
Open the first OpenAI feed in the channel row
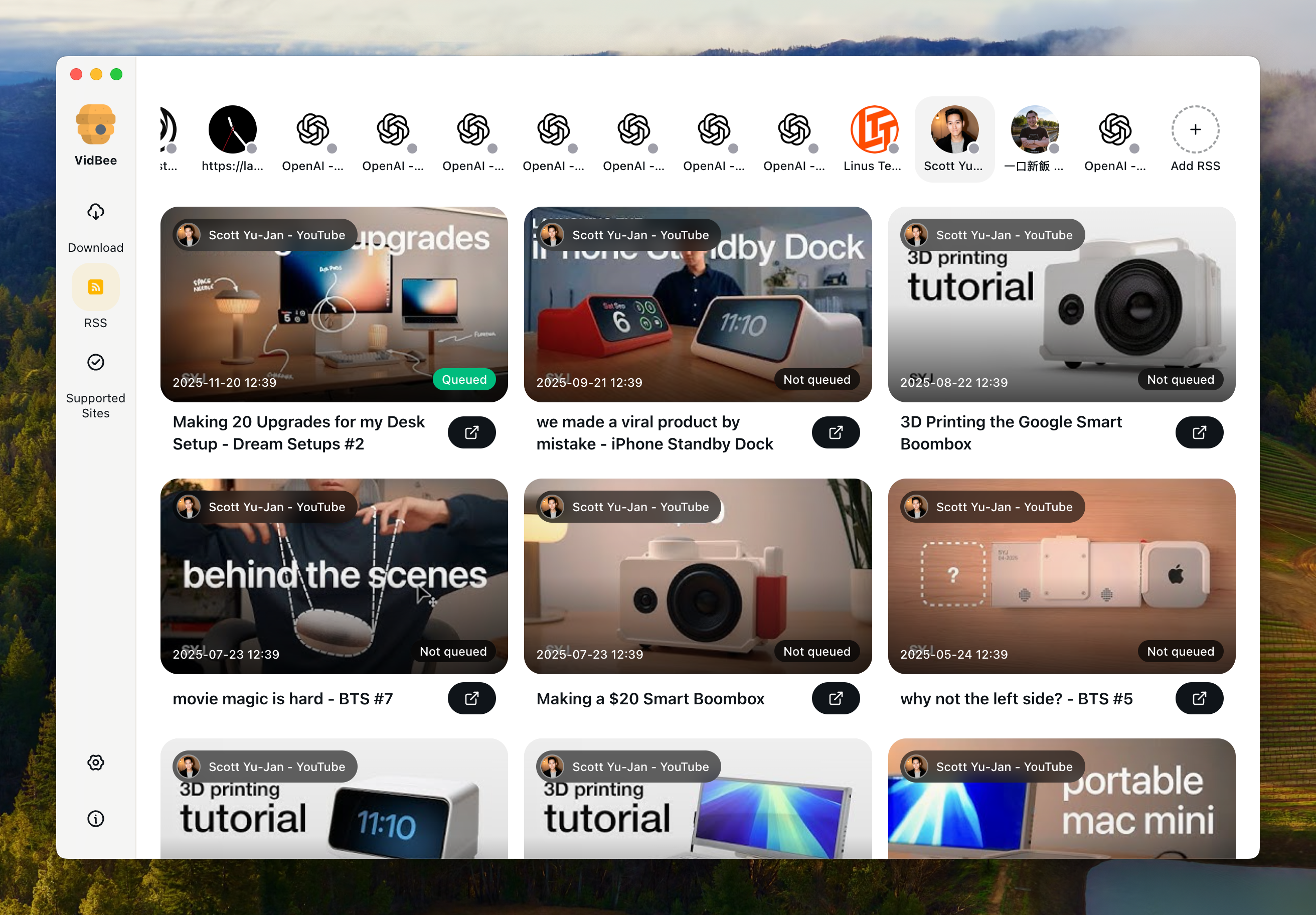pos(312,129)
